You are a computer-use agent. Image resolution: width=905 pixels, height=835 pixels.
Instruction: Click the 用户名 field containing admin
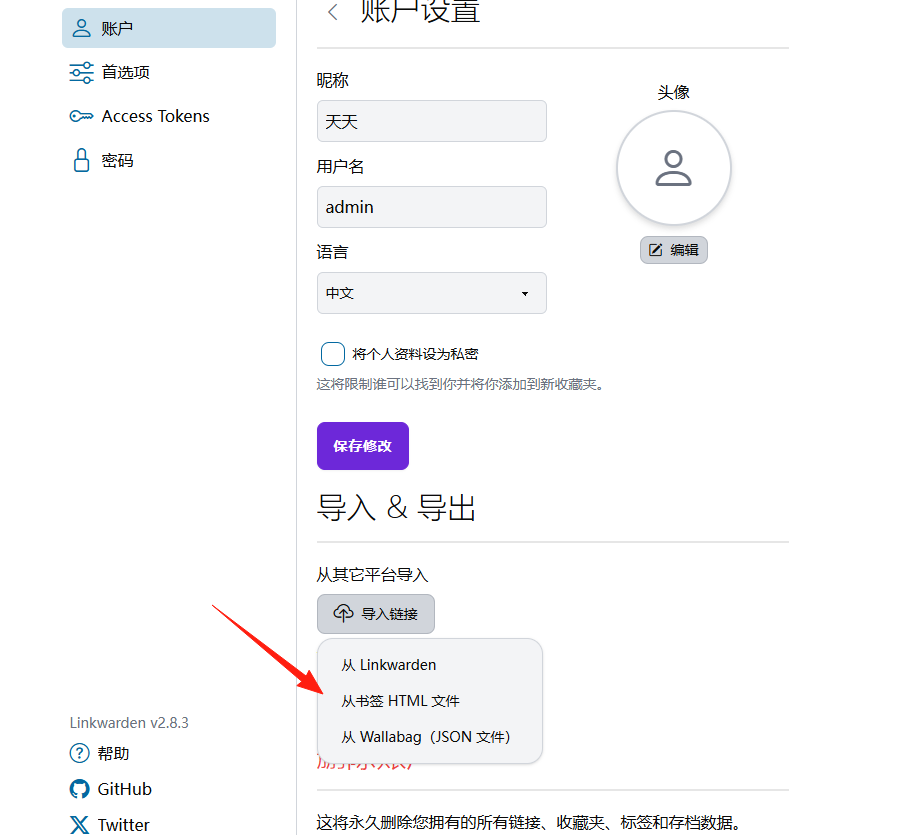click(x=432, y=207)
